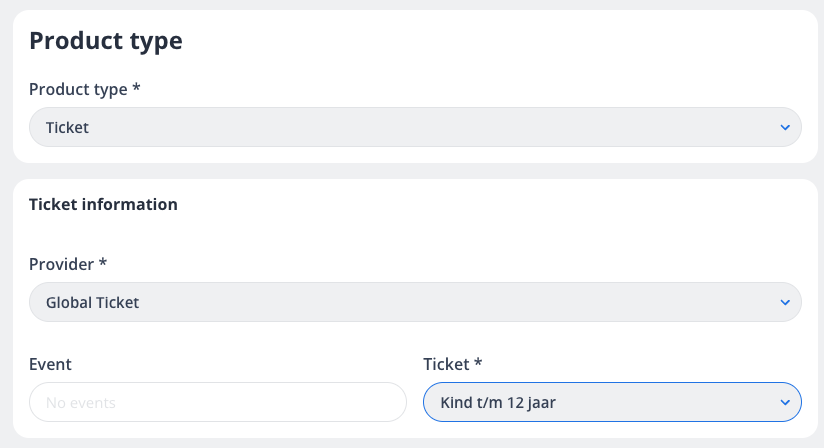
Task: Click the 'Ticket information' section heading
Action: [x=103, y=204]
